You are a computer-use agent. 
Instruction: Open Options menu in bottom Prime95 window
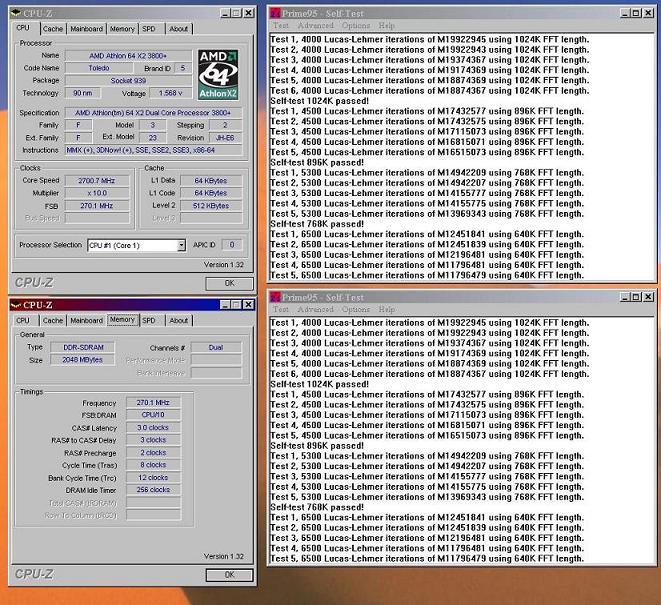tap(356, 309)
